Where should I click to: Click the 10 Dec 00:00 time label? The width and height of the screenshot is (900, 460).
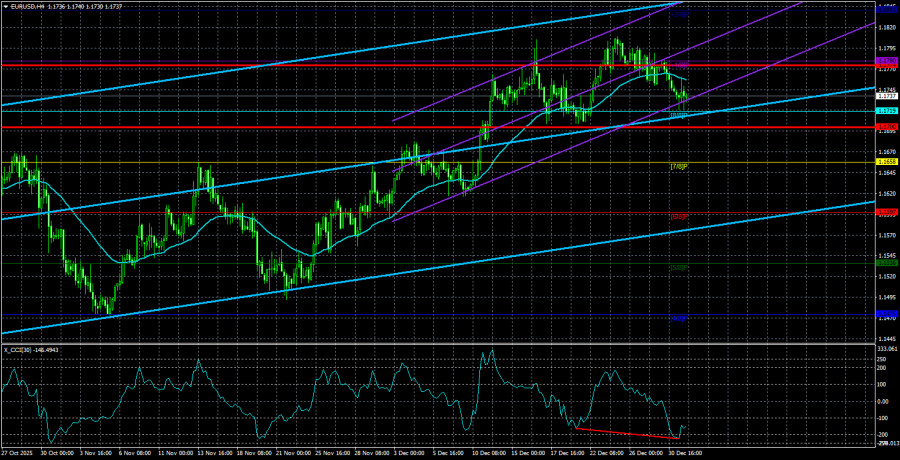492,452
